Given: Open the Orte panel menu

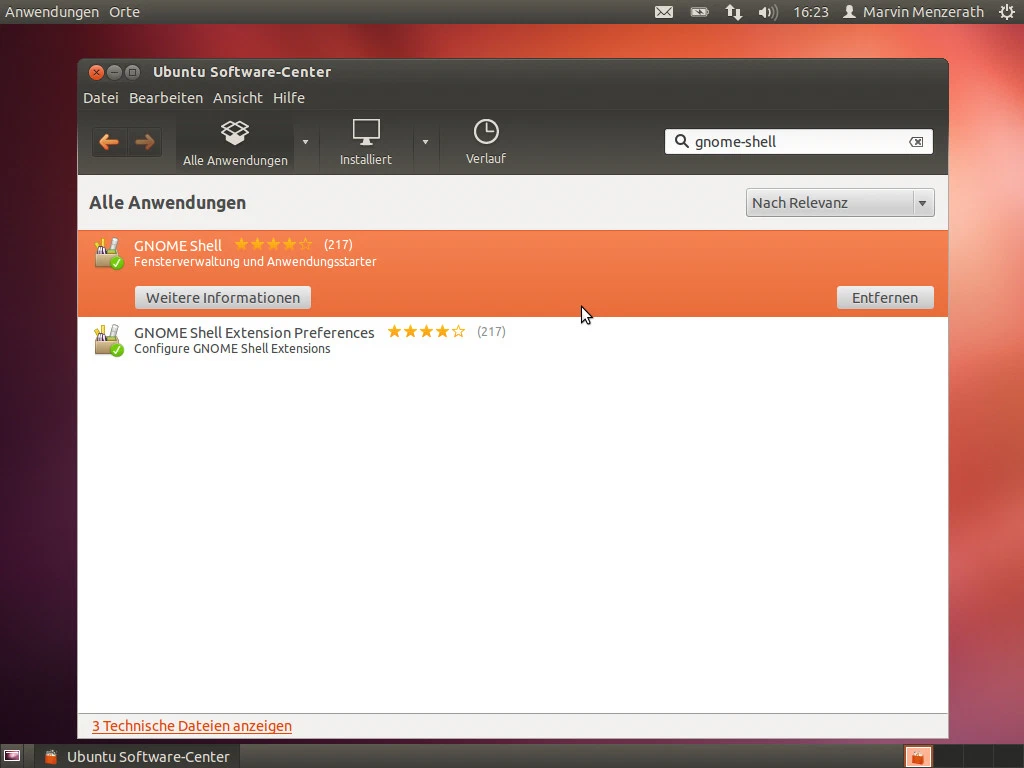Looking at the screenshot, I should tap(124, 12).
